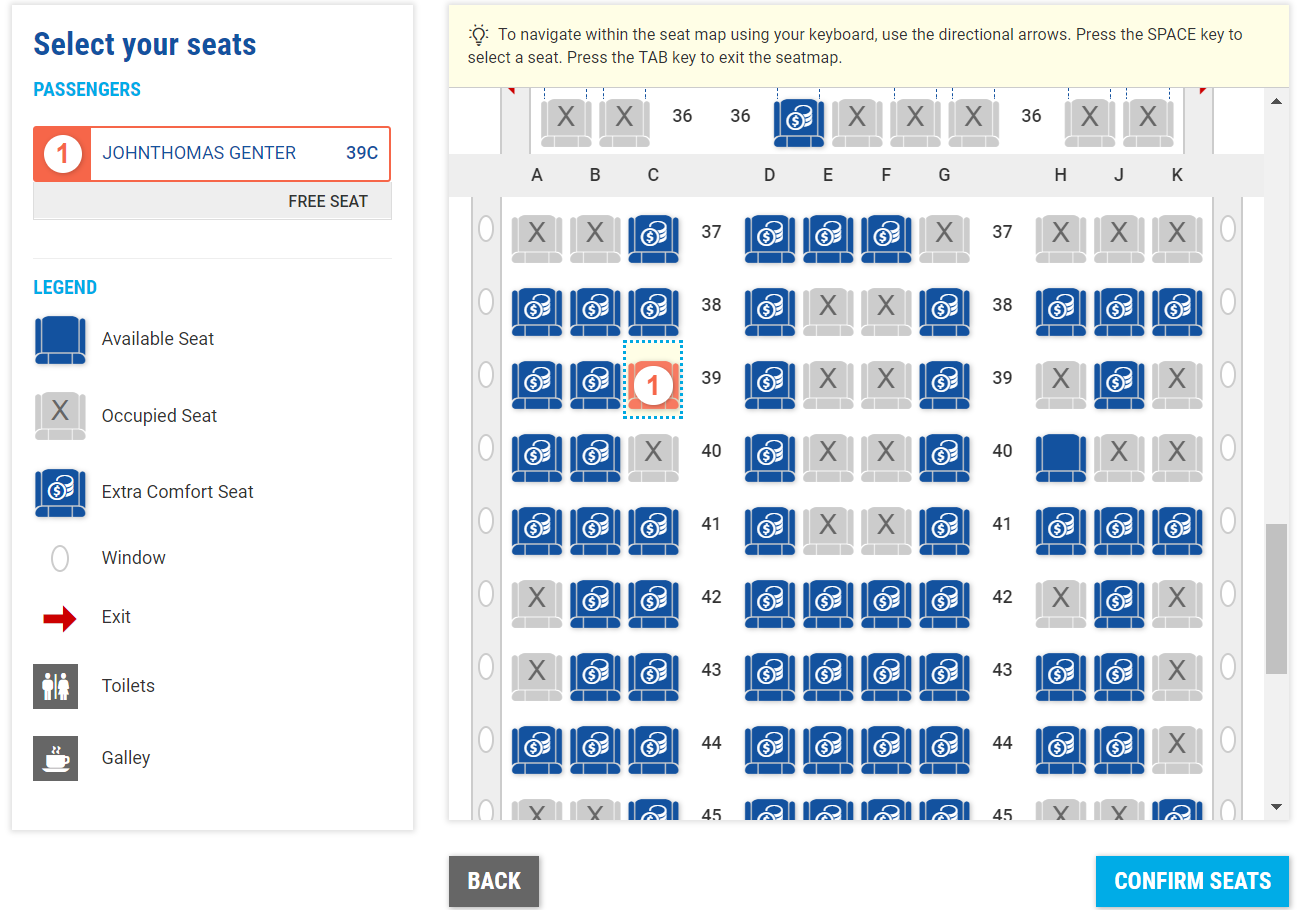Choose available seat 40H
The height and width of the screenshot is (910, 1304).
point(1060,458)
